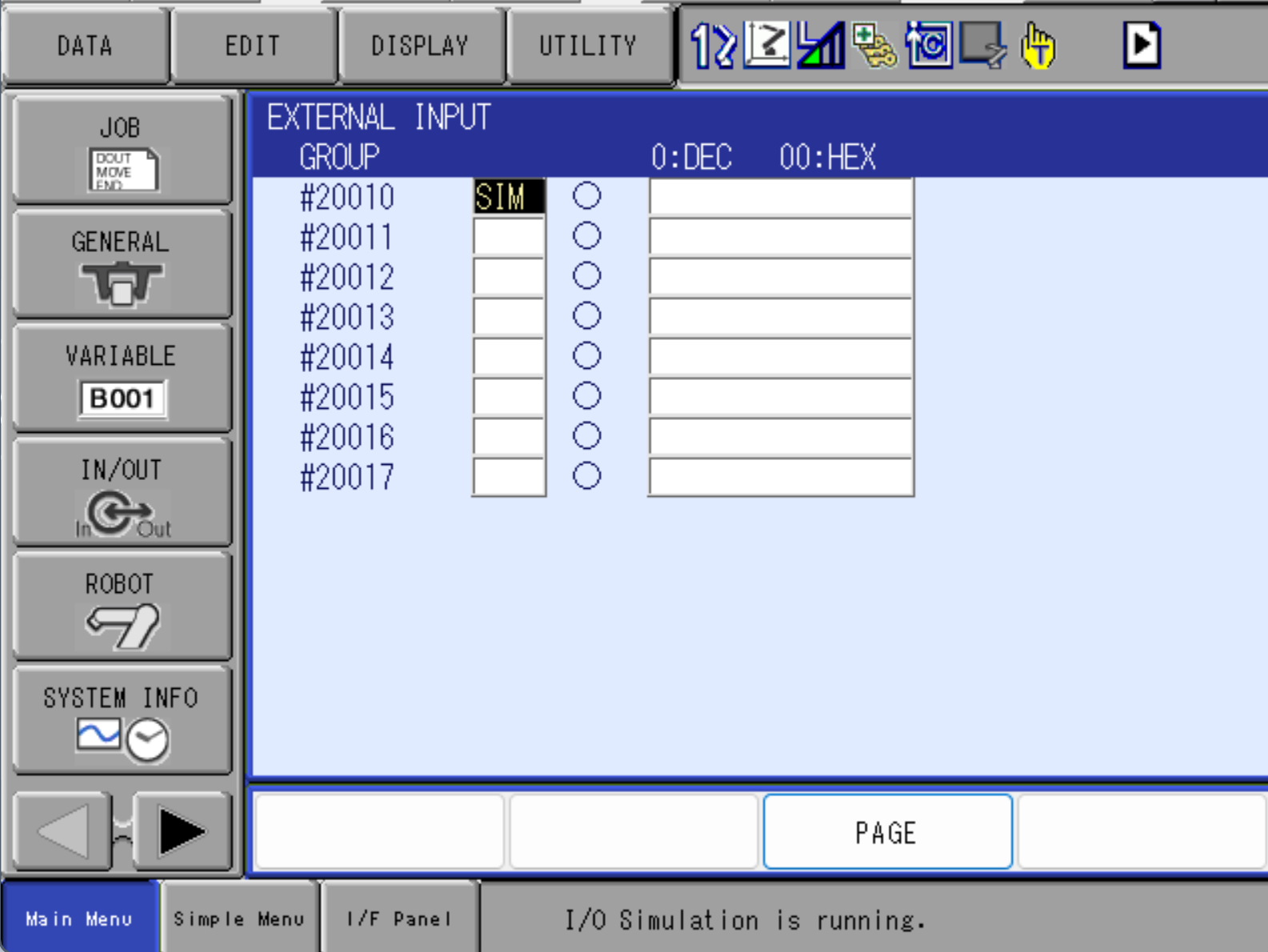The image size is (1268, 952).
Task: Toggle the status circle for input #20016
Action: pyautogui.click(x=586, y=436)
